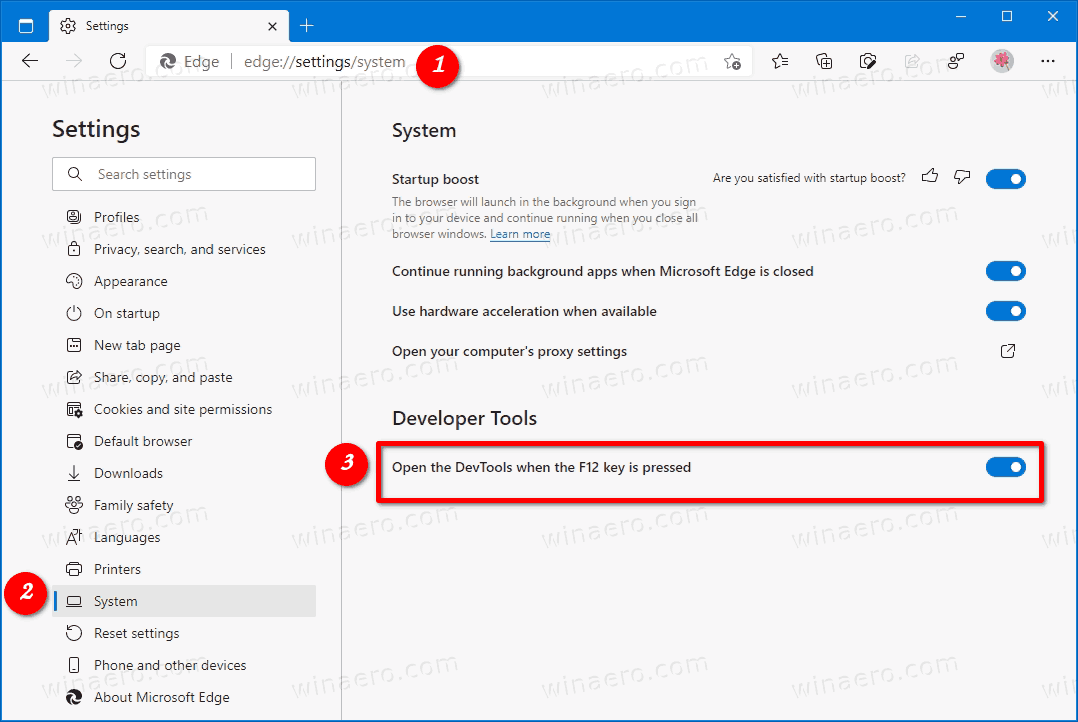Screen dimensions: 1078x722
Task: Refresh the page with reload icon
Action: [x=118, y=61]
